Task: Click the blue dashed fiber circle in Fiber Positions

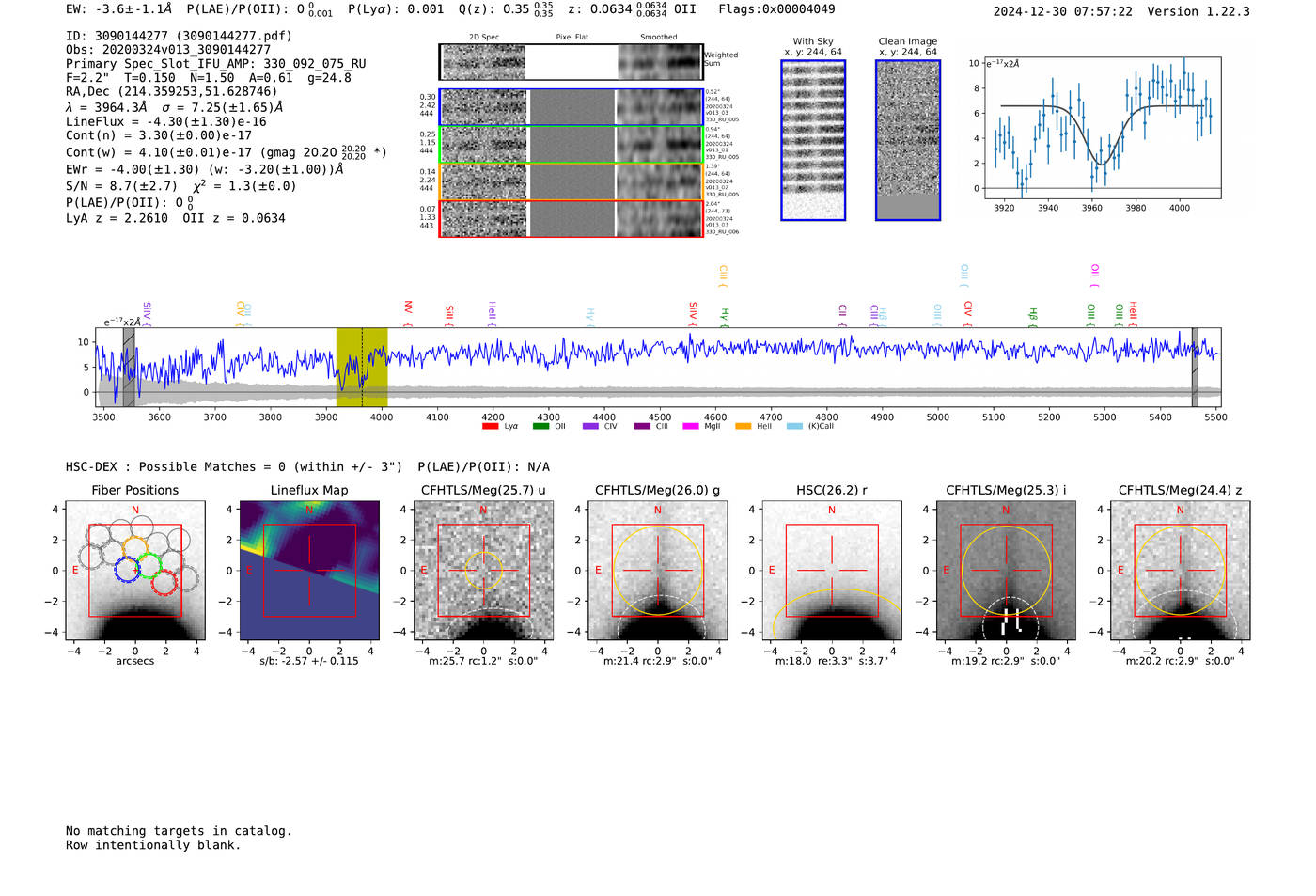Action: 126,570
